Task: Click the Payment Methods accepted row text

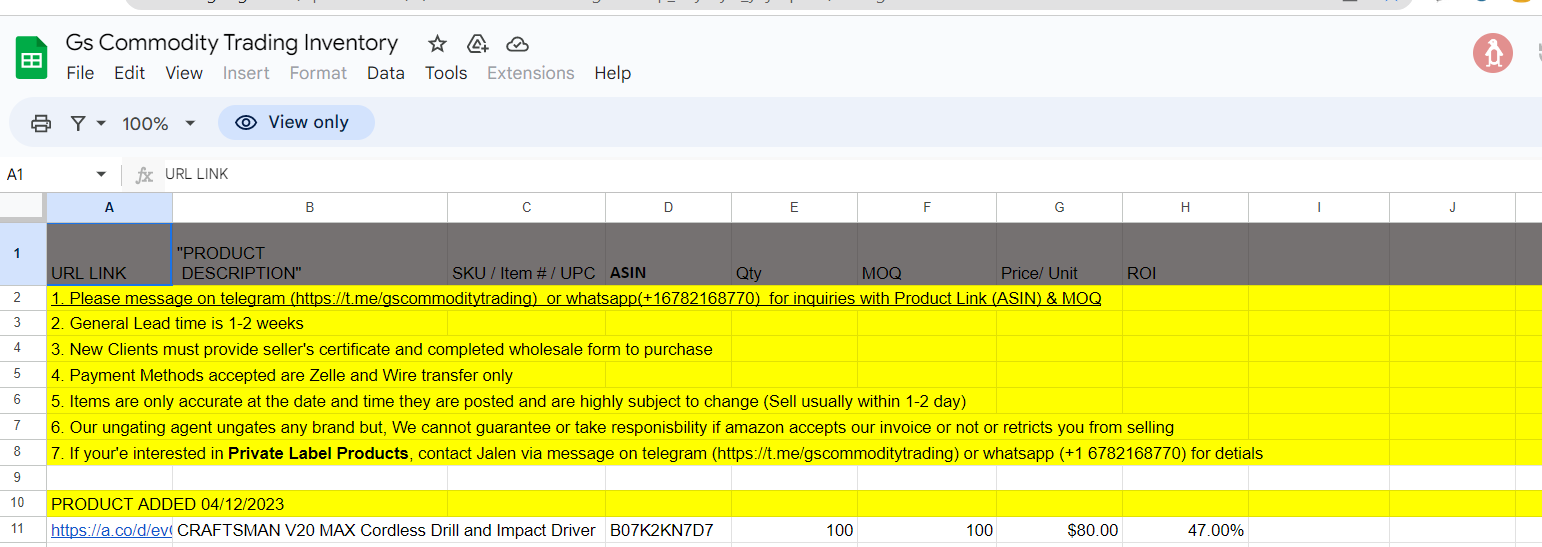Action: tap(281, 376)
